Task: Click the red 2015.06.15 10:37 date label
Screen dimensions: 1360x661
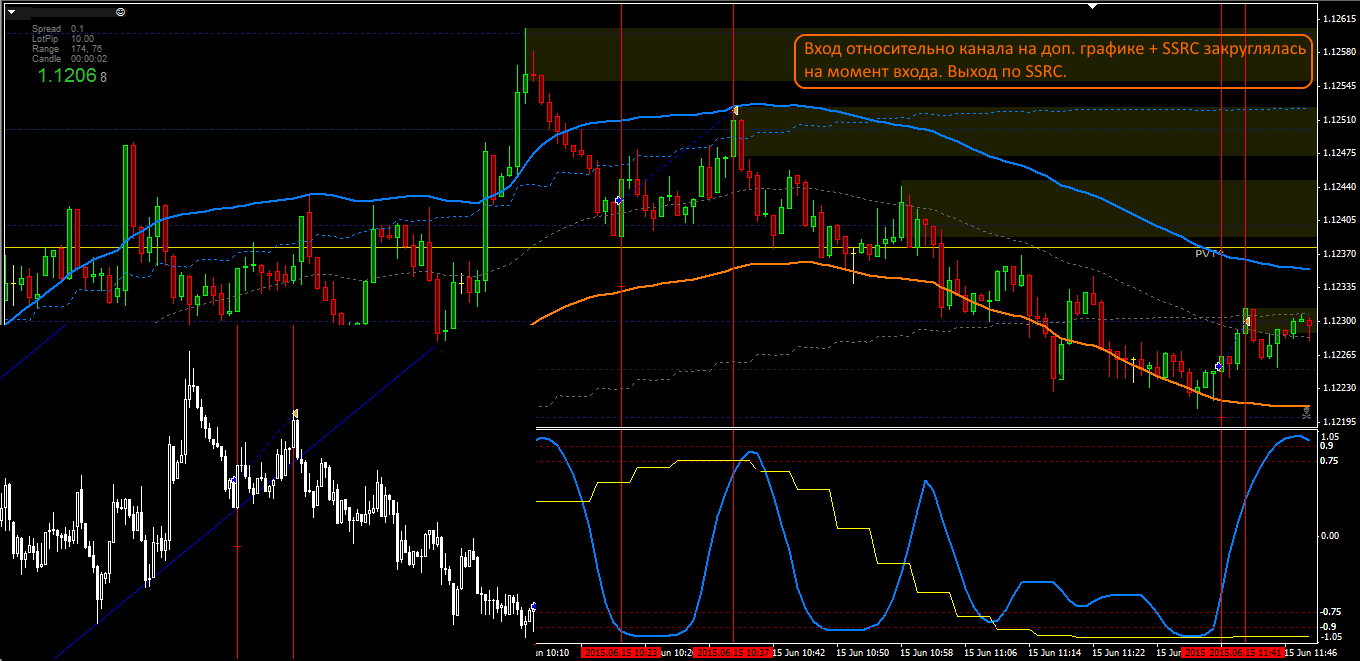Action: coord(733,652)
